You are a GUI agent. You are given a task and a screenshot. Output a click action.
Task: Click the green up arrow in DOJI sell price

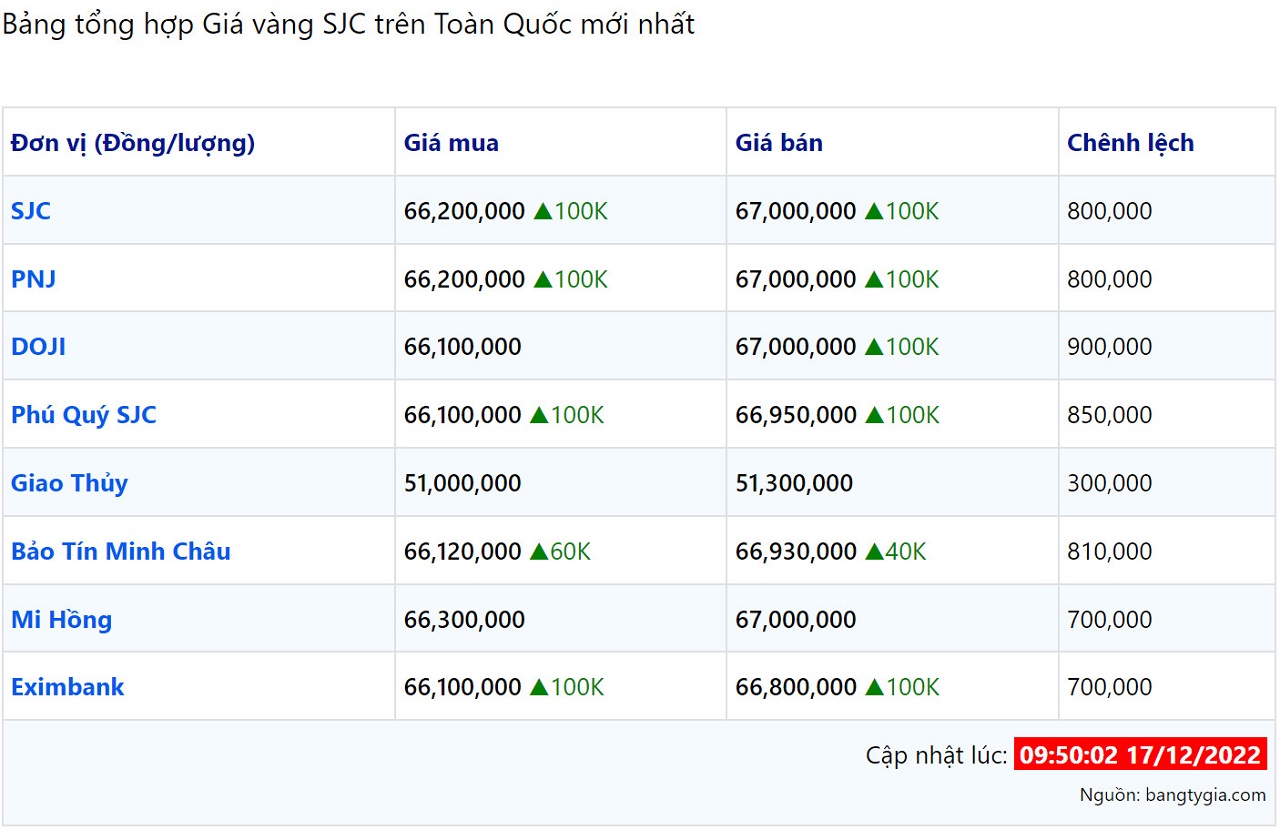[x=874, y=347]
